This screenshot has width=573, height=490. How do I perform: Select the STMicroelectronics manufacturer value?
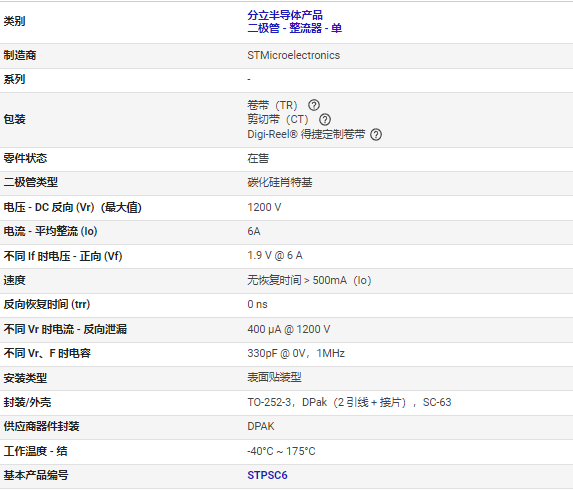tap(293, 55)
